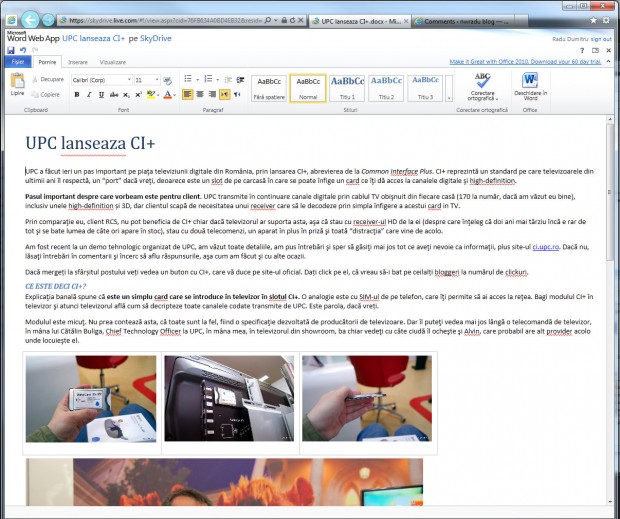Screen dimensions: 620x519
Task: Save the document with the floppy icon
Action: (11, 50)
